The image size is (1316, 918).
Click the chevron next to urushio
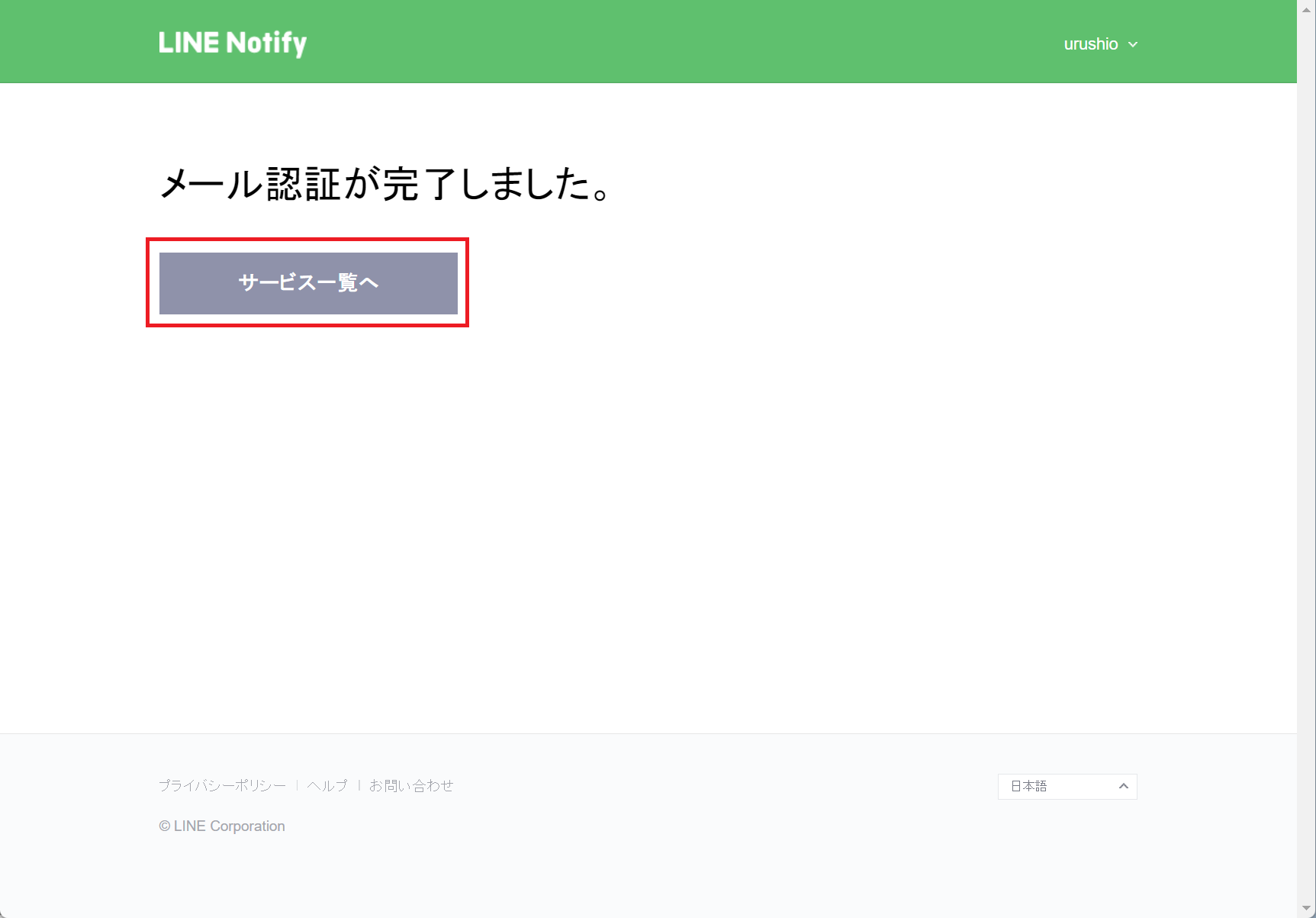[x=1133, y=45]
